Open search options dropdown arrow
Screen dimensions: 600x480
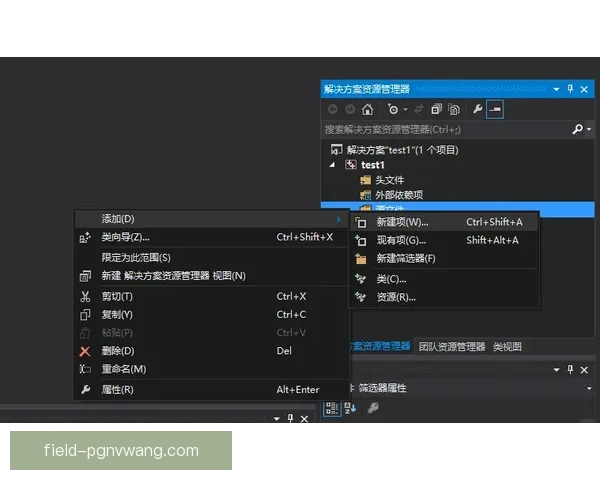pyautogui.click(x=589, y=129)
